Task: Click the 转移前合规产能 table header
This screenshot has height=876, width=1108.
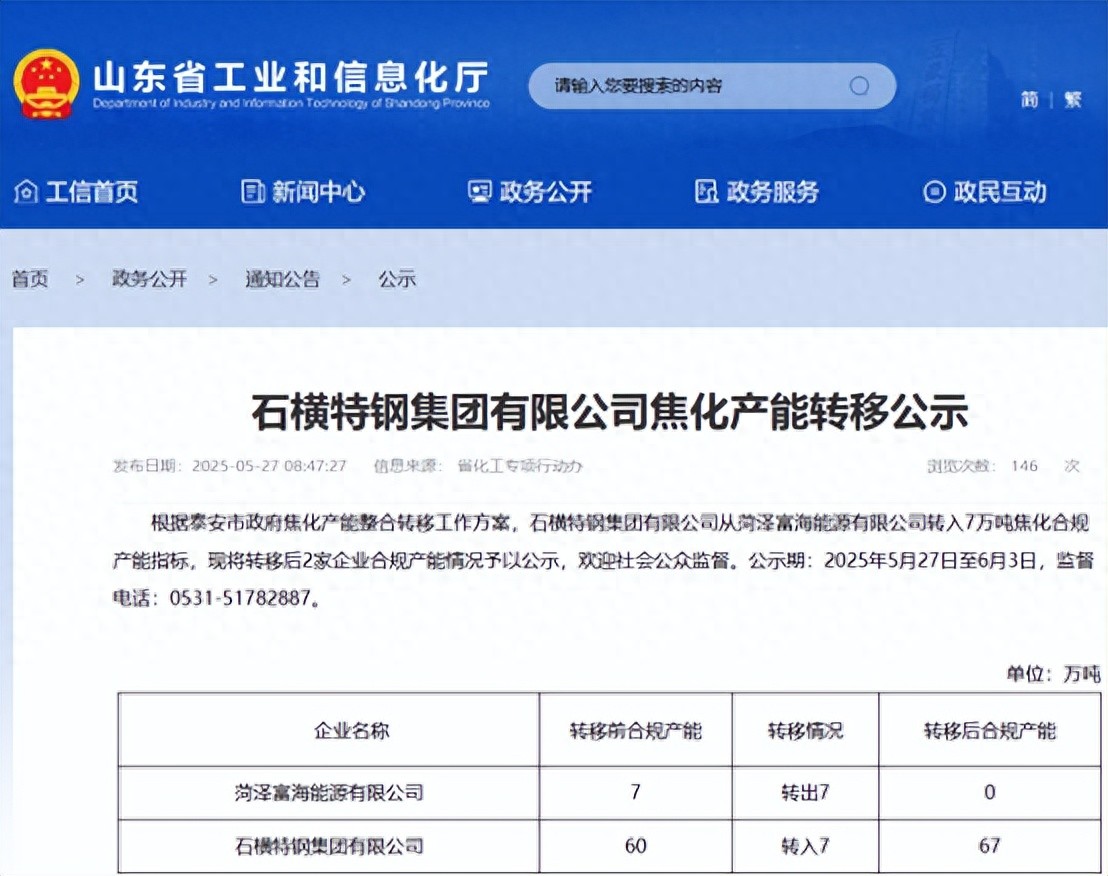Action: [636, 730]
